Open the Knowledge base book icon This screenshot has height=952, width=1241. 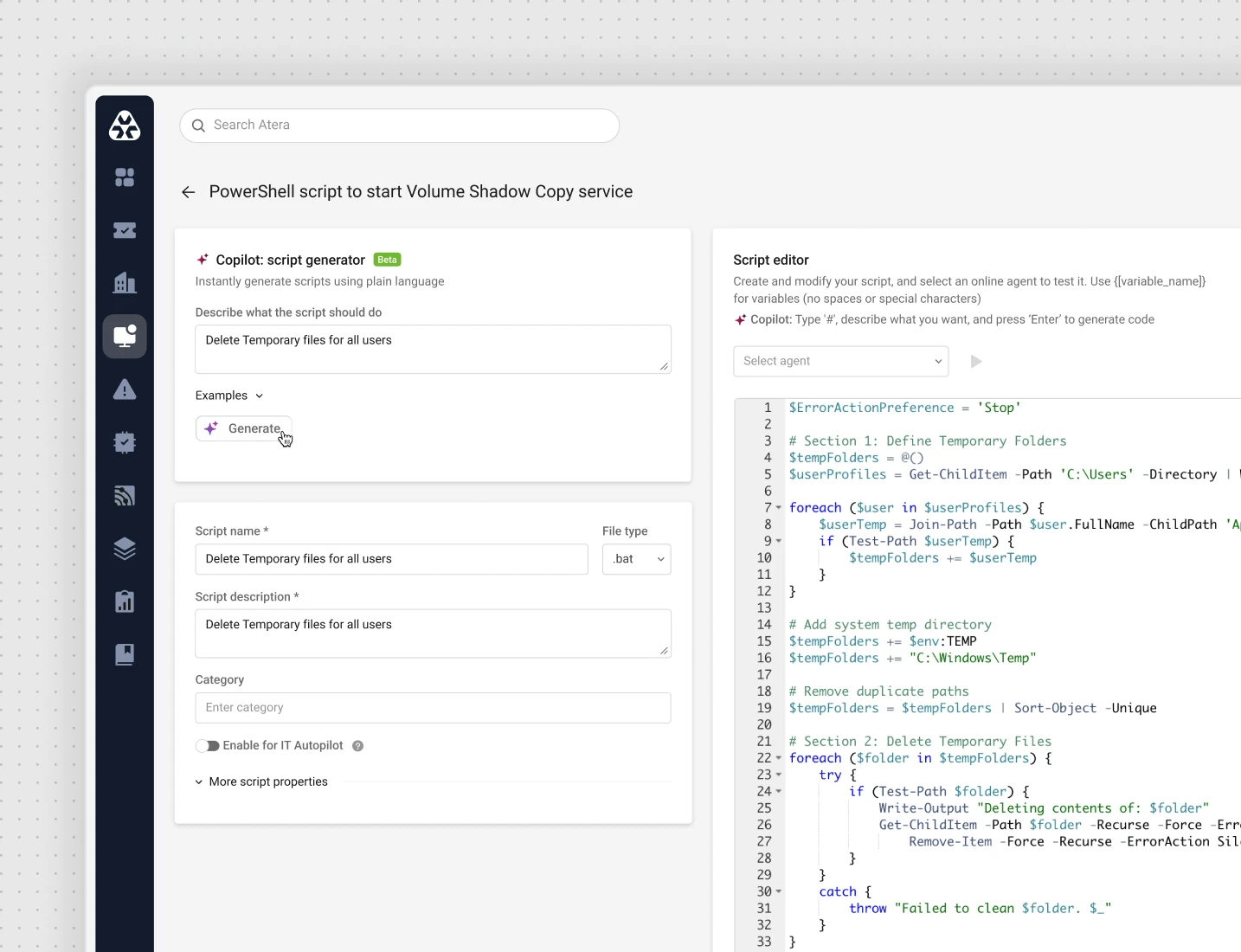tap(125, 654)
